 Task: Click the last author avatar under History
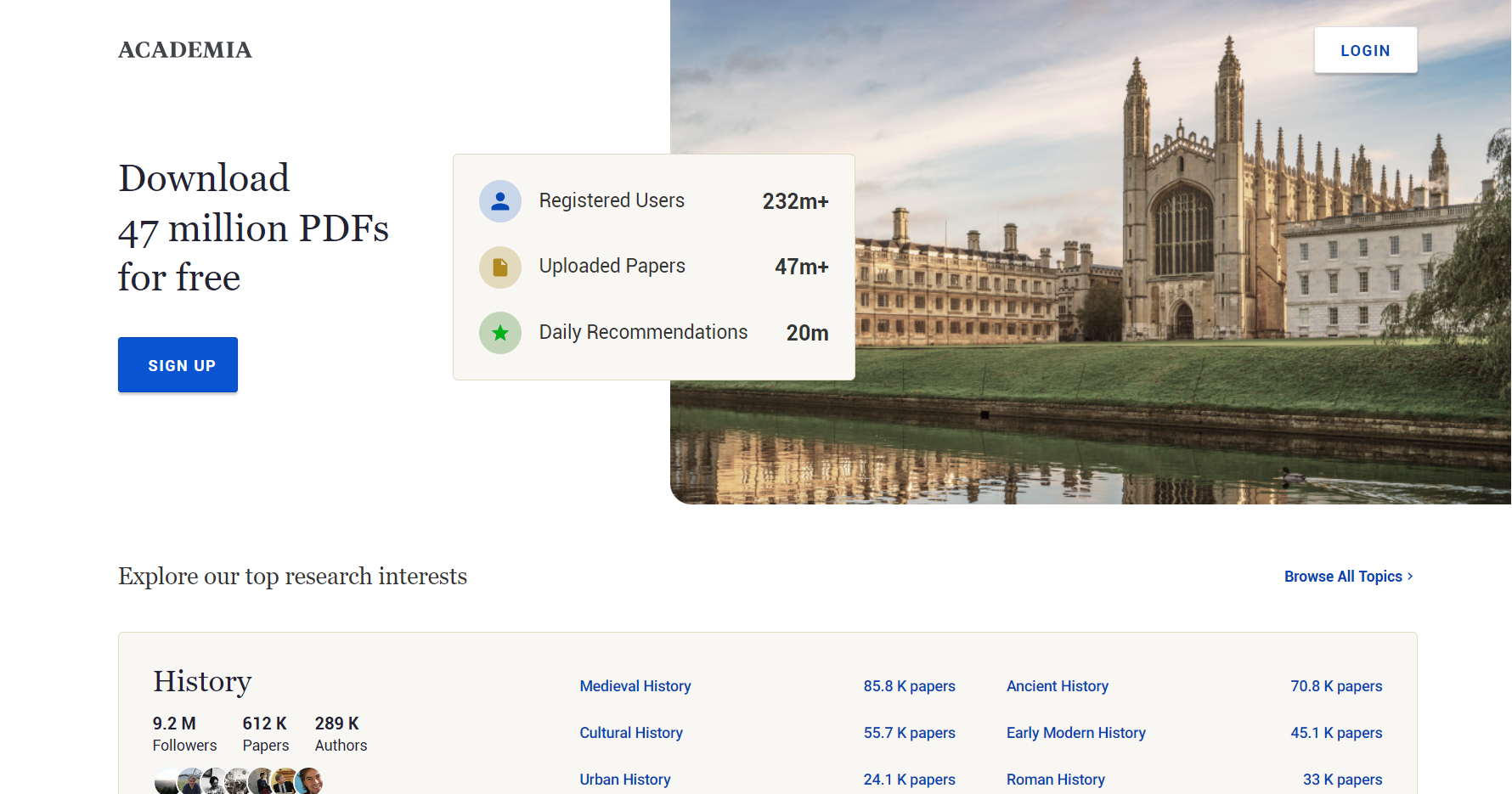coord(309,781)
